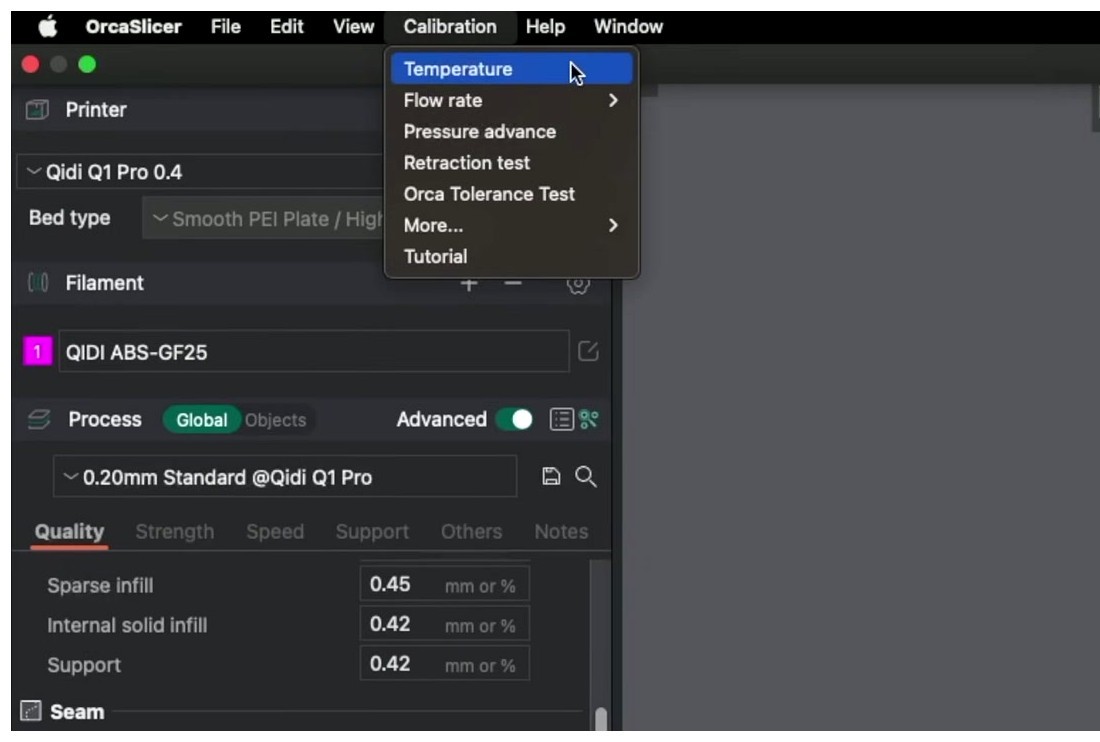The image size is (1100, 742).
Task: Click the Printer section icon
Action: tap(37, 109)
